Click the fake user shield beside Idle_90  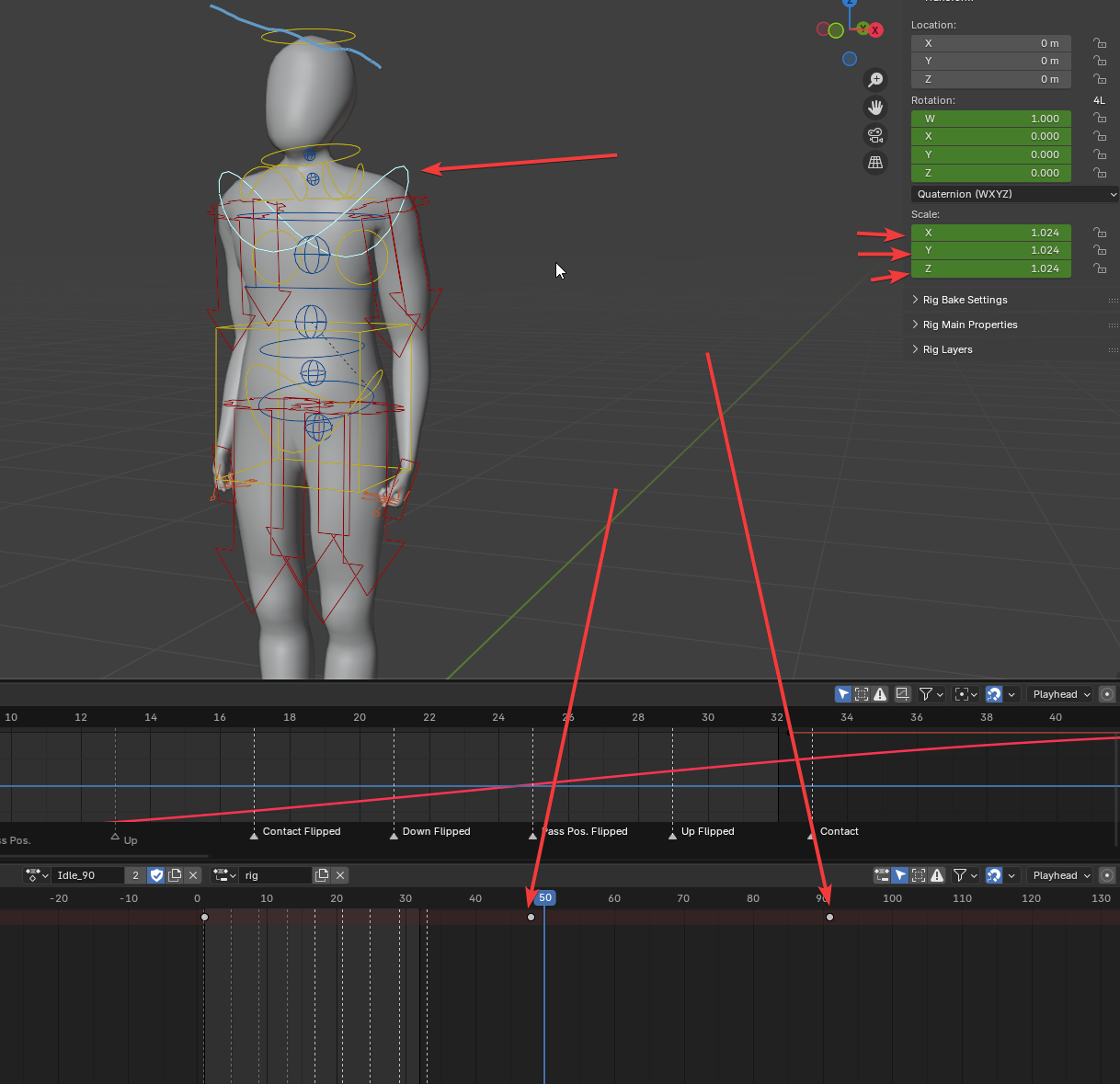(x=156, y=875)
